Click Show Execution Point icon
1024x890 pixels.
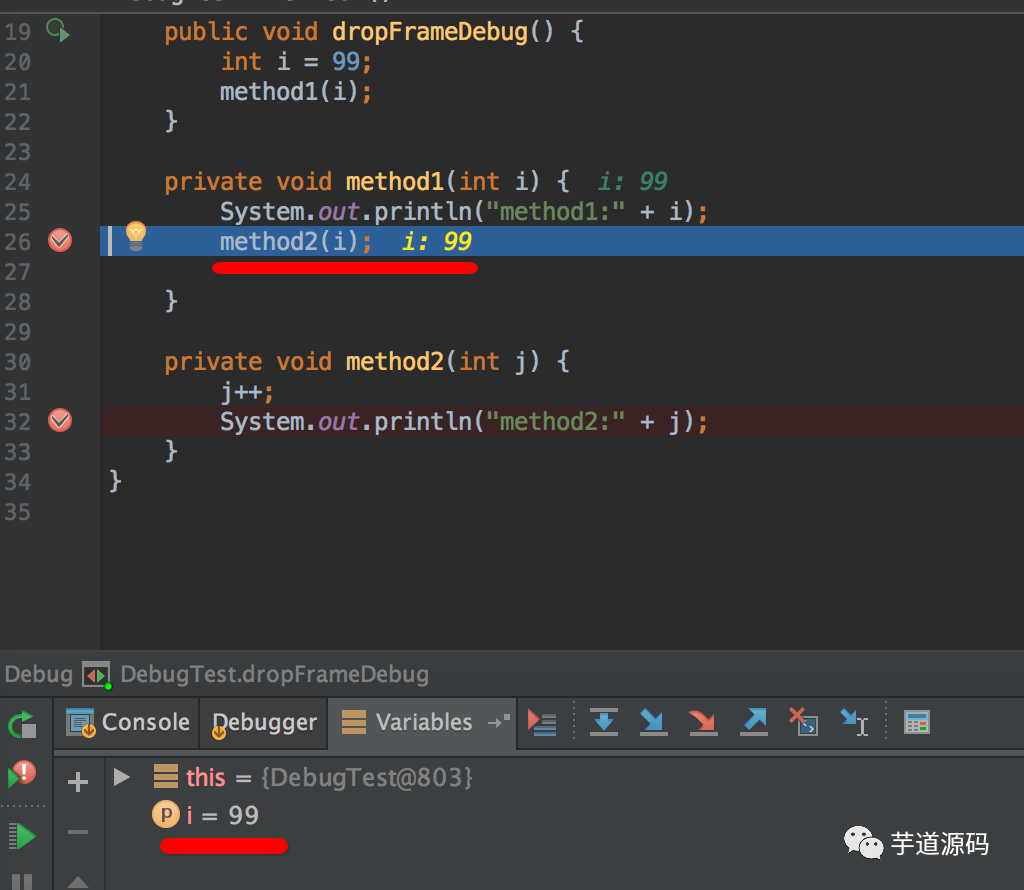coord(541,722)
